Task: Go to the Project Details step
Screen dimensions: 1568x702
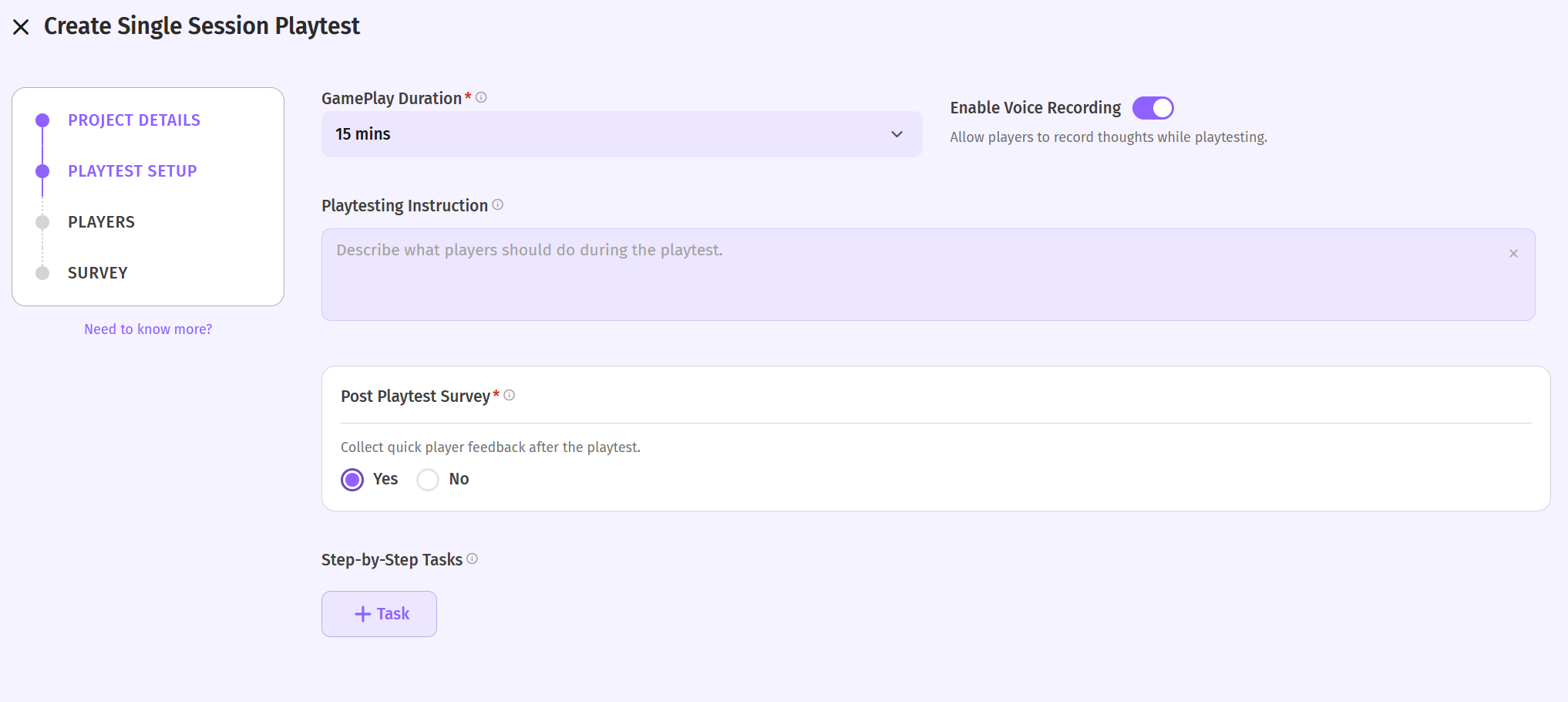Action: pos(134,120)
